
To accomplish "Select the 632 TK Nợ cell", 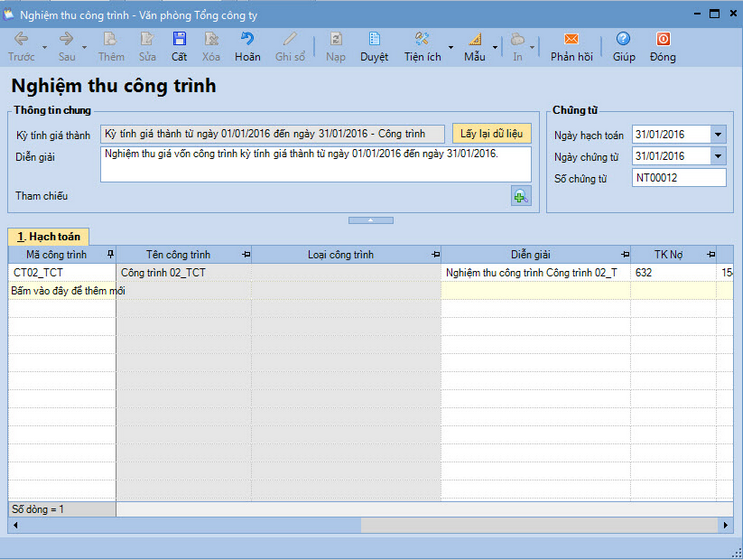I will [x=673, y=272].
